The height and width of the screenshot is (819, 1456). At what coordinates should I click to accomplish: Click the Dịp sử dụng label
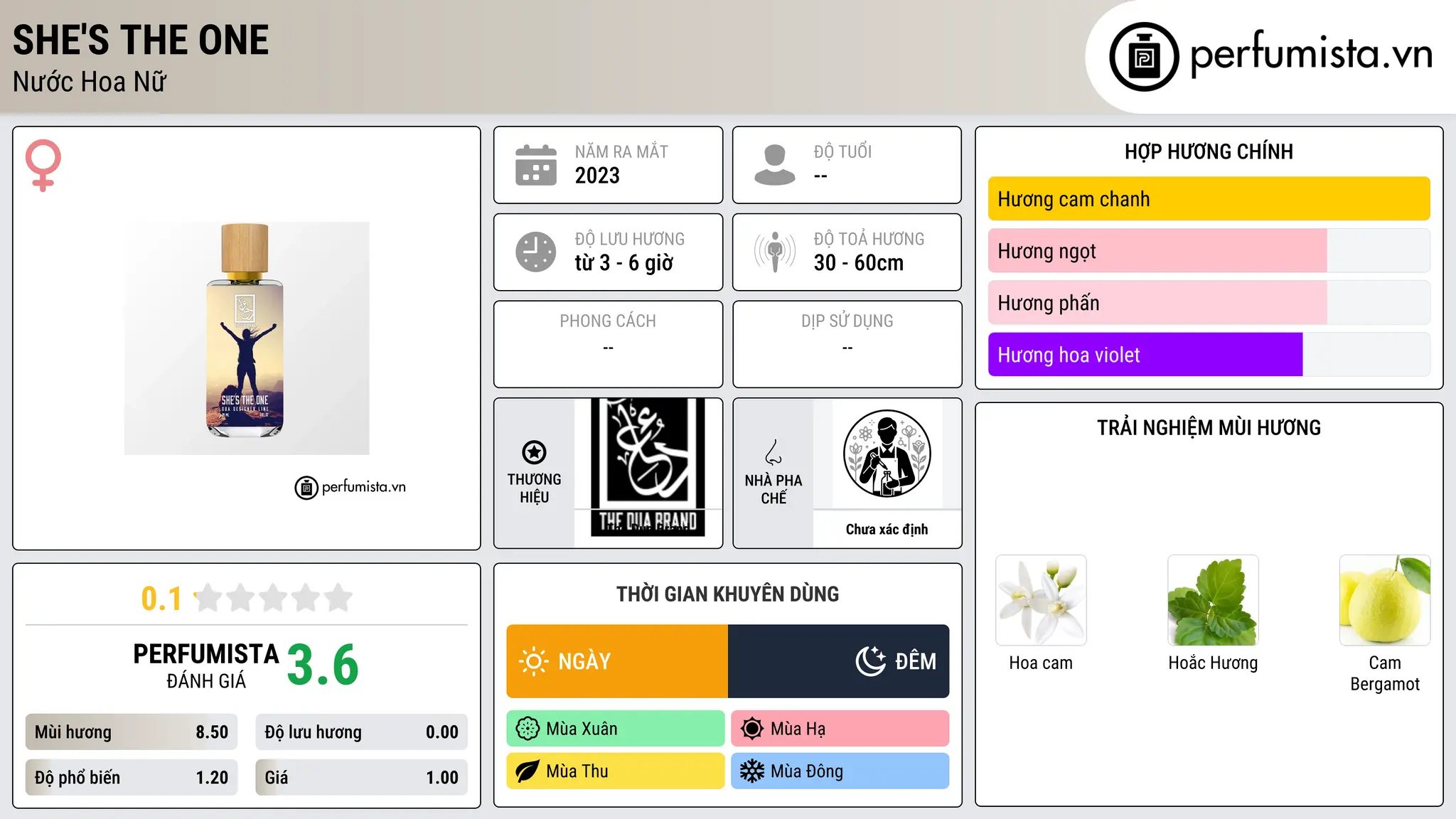tap(847, 321)
